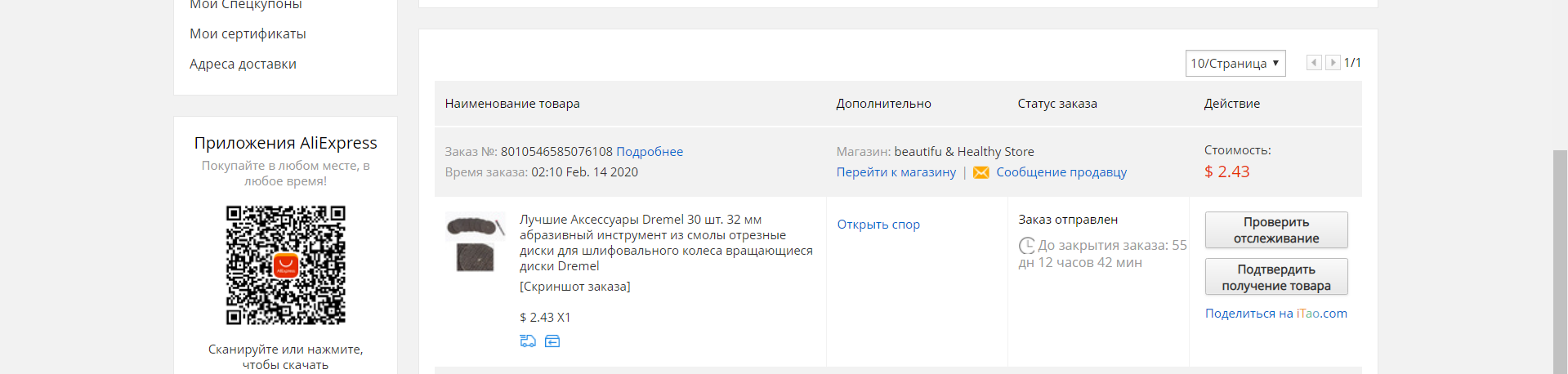Click the clock icon beside order closing time
Screen dimensions: 1568x374
[x=1026, y=245]
